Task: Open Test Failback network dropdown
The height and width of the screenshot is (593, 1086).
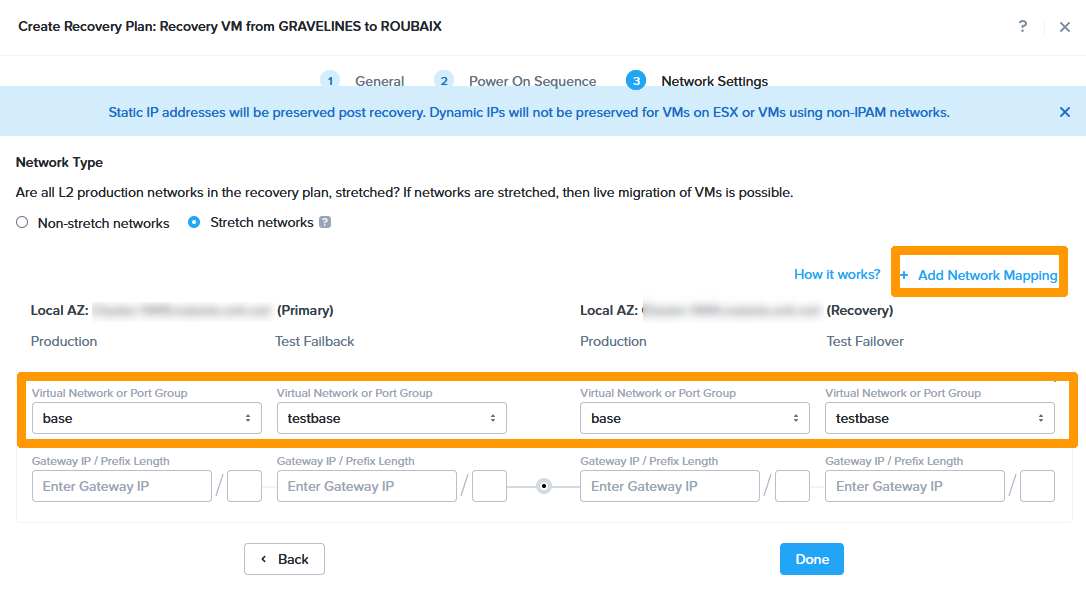Action: point(391,418)
